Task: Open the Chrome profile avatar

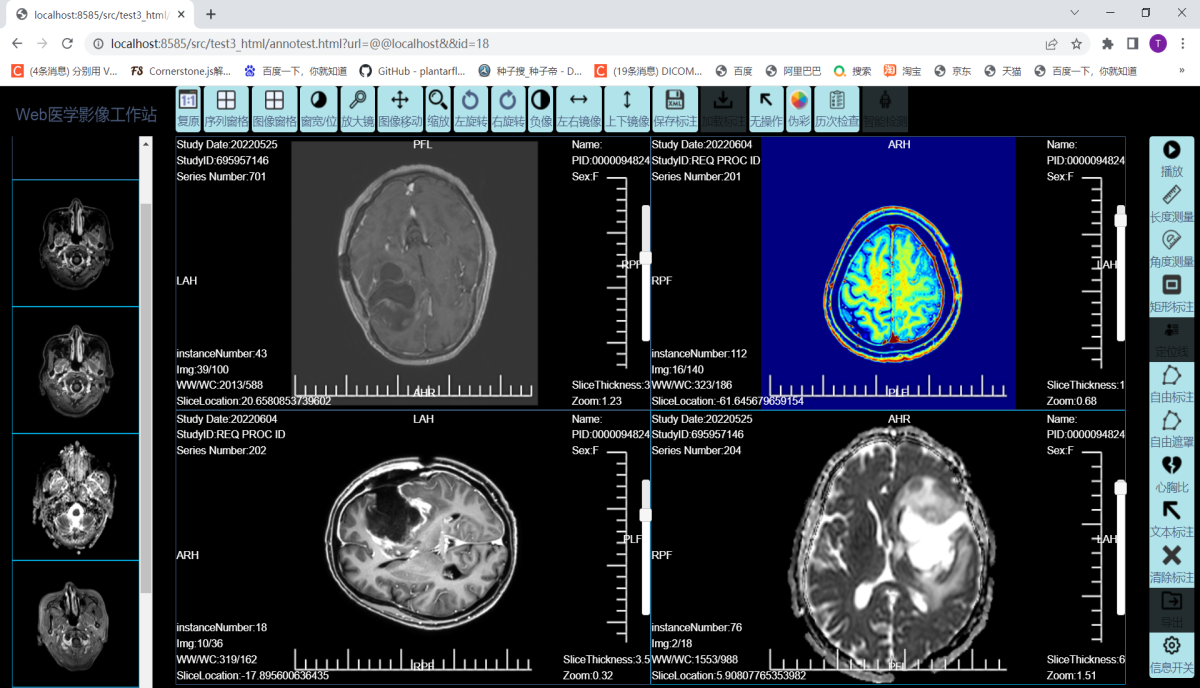Action: [x=1158, y=44]
